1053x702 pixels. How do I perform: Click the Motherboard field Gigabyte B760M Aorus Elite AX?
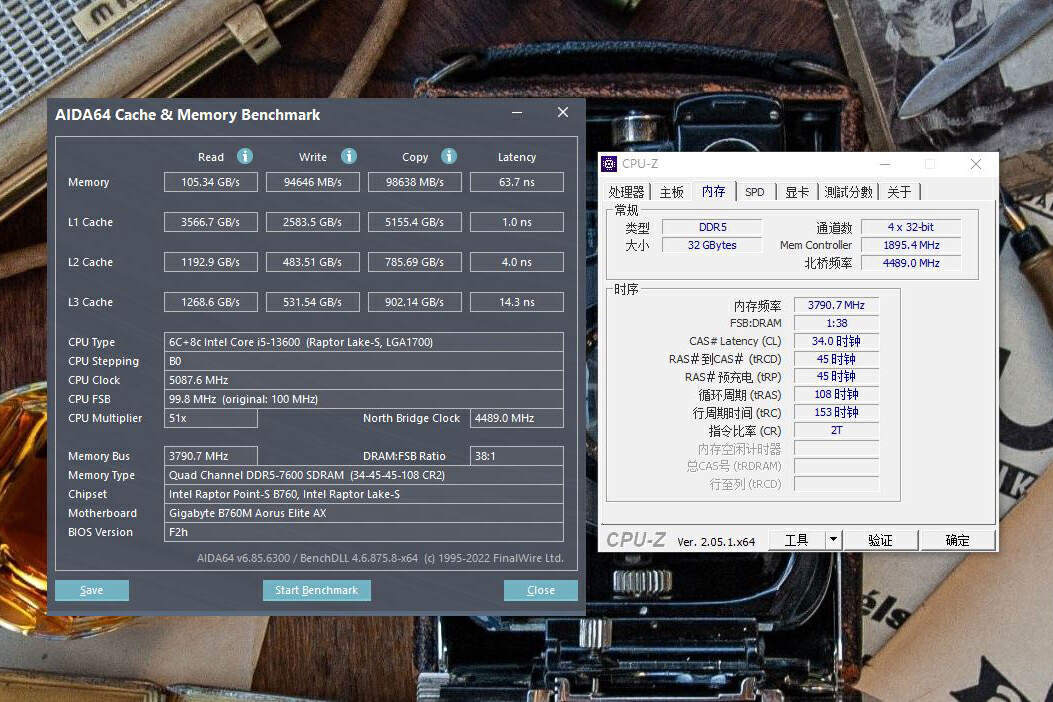point(364,513)
